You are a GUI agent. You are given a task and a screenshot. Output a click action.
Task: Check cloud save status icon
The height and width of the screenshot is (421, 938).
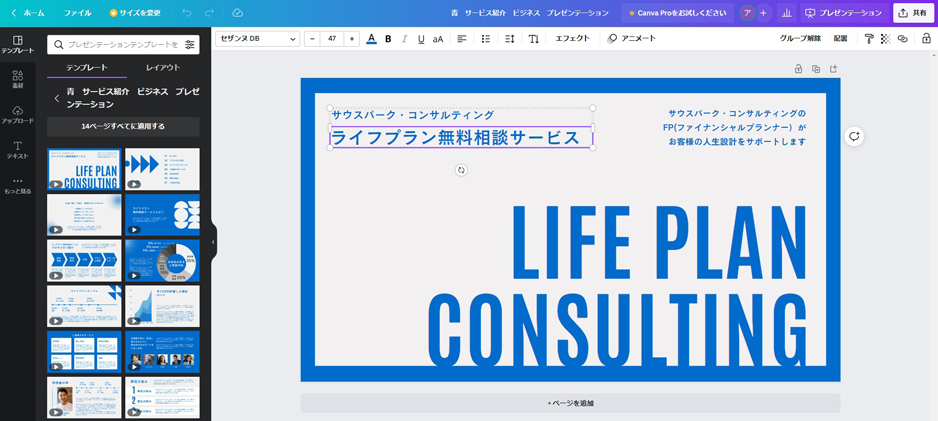[237, 13]
